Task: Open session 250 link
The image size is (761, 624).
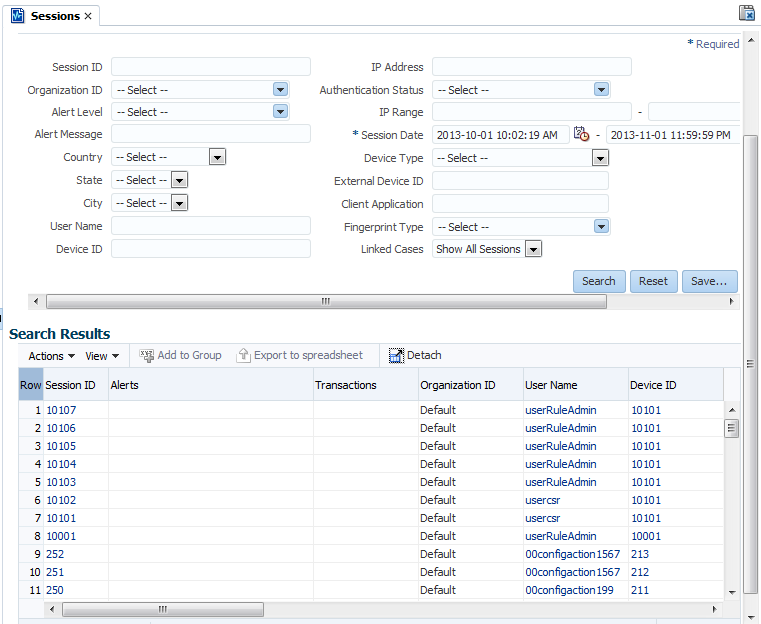Action: [55, 590]
